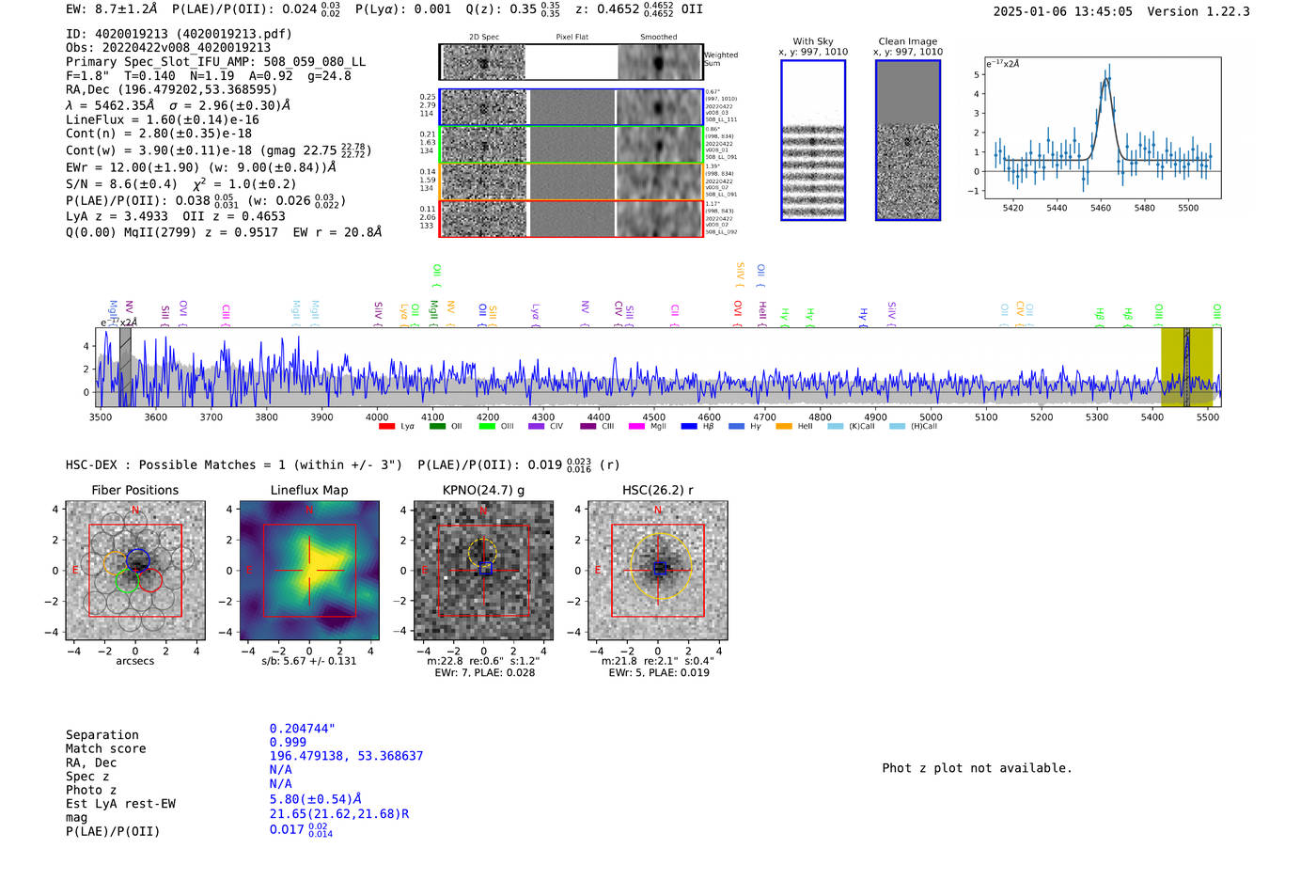Open the With Sky image panel
1316x896 pixels.
[813, 140]
